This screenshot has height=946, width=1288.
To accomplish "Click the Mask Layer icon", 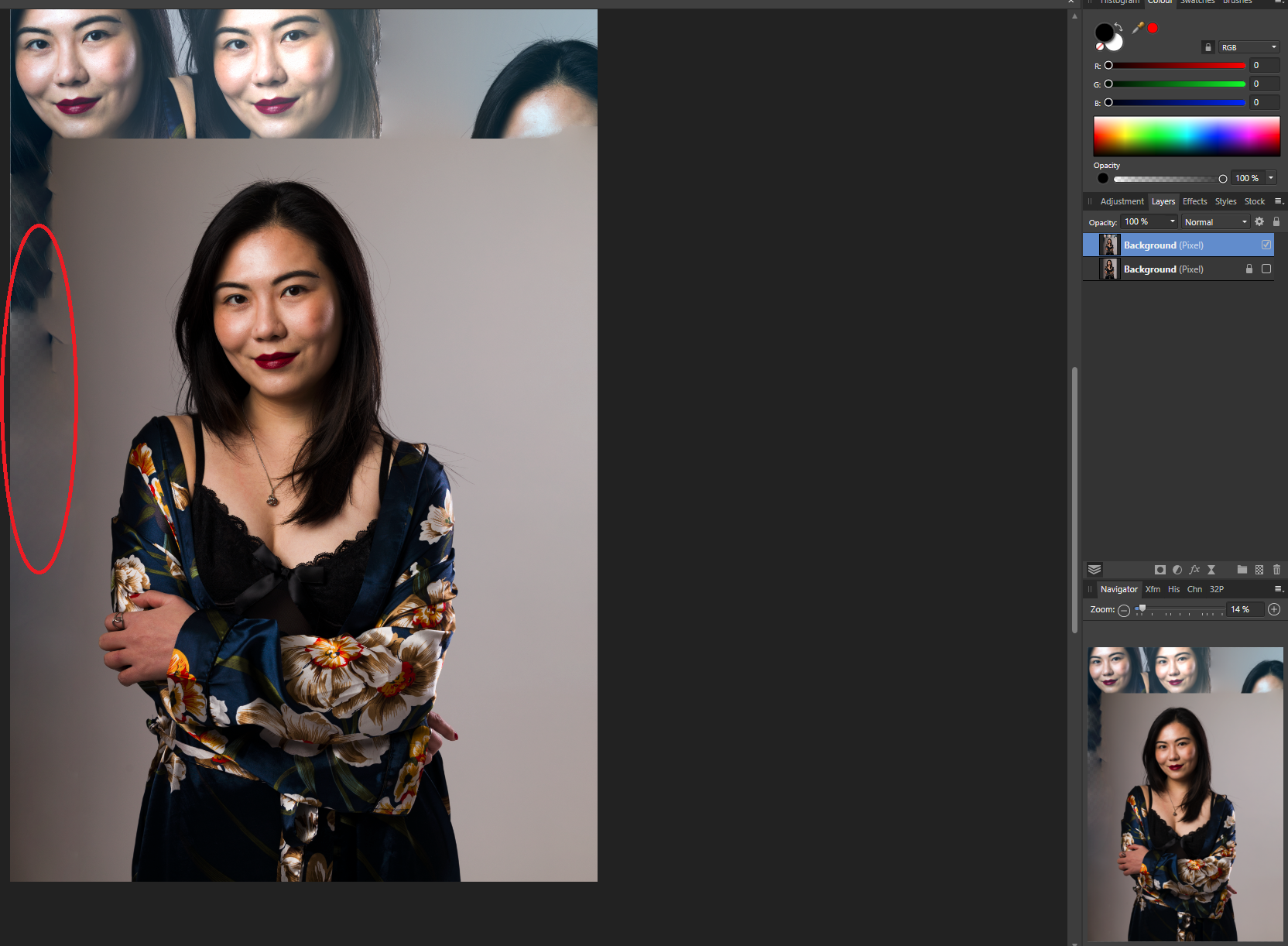I will [1160, 570].
